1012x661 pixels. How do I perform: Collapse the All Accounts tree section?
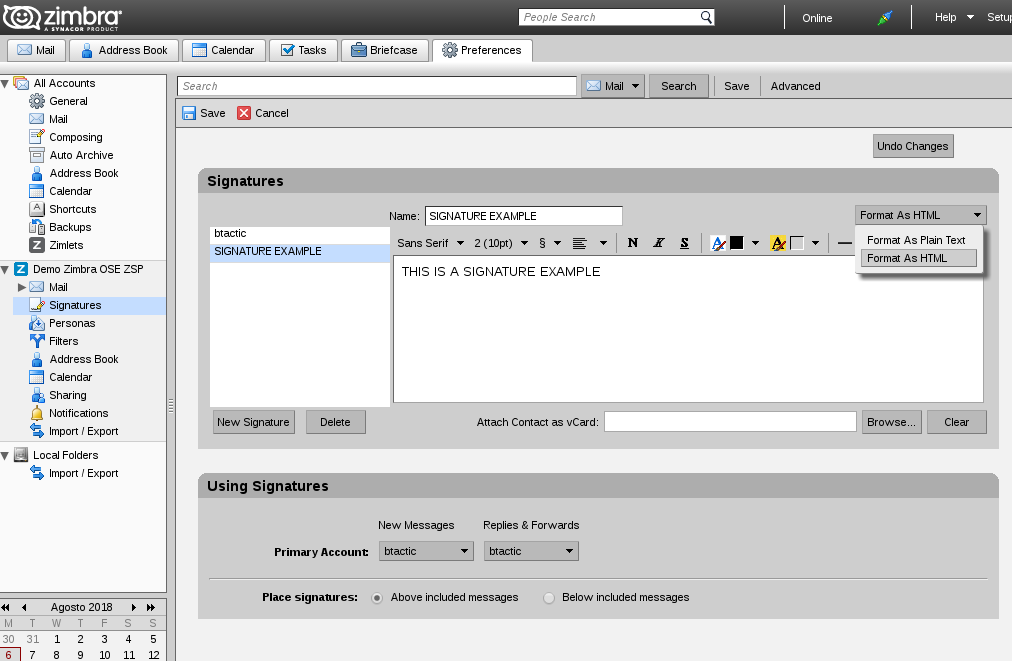(x=6, y=83)
